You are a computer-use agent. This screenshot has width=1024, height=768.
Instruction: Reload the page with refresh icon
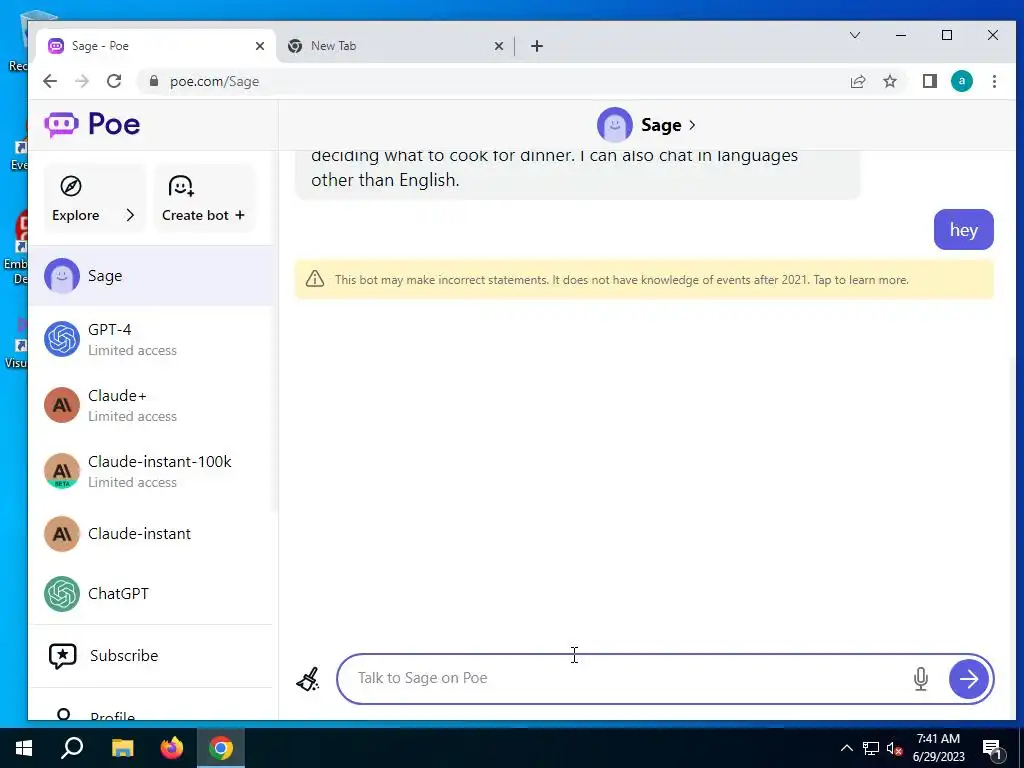(x=114, y=81)
